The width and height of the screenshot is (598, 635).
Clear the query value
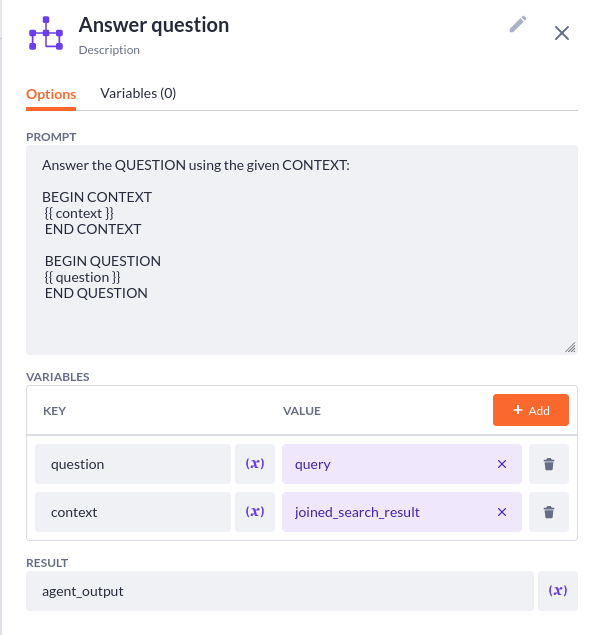pyautogui.click(x=502, y=464)
